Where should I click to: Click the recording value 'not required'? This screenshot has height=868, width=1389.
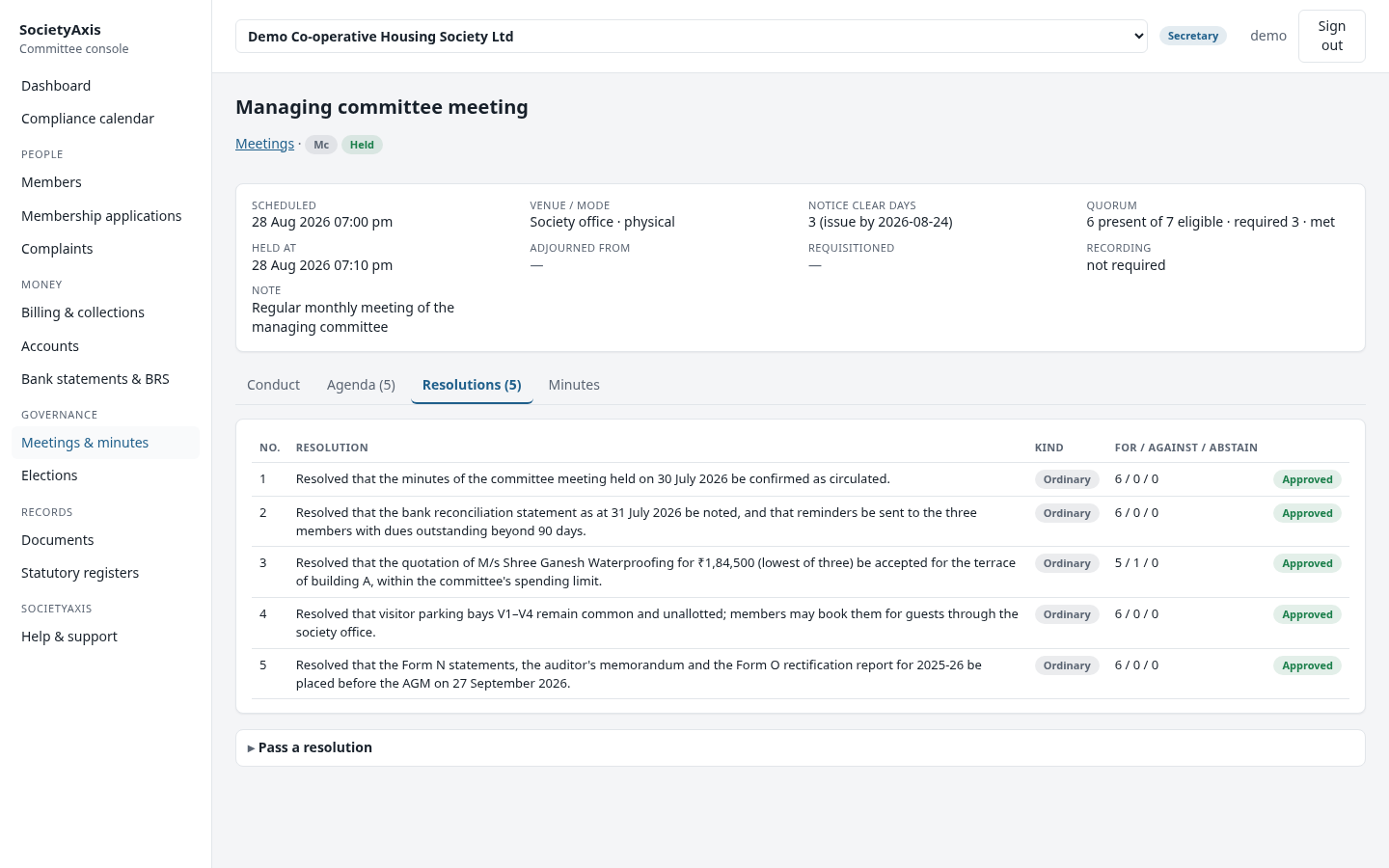(1126, 265)
